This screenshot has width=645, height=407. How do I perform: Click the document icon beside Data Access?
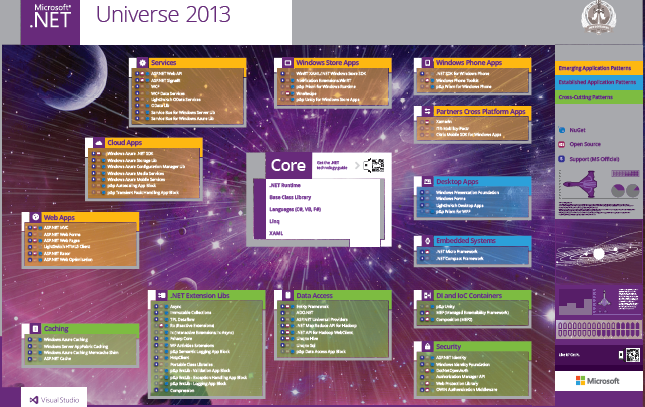click(288, 295)
